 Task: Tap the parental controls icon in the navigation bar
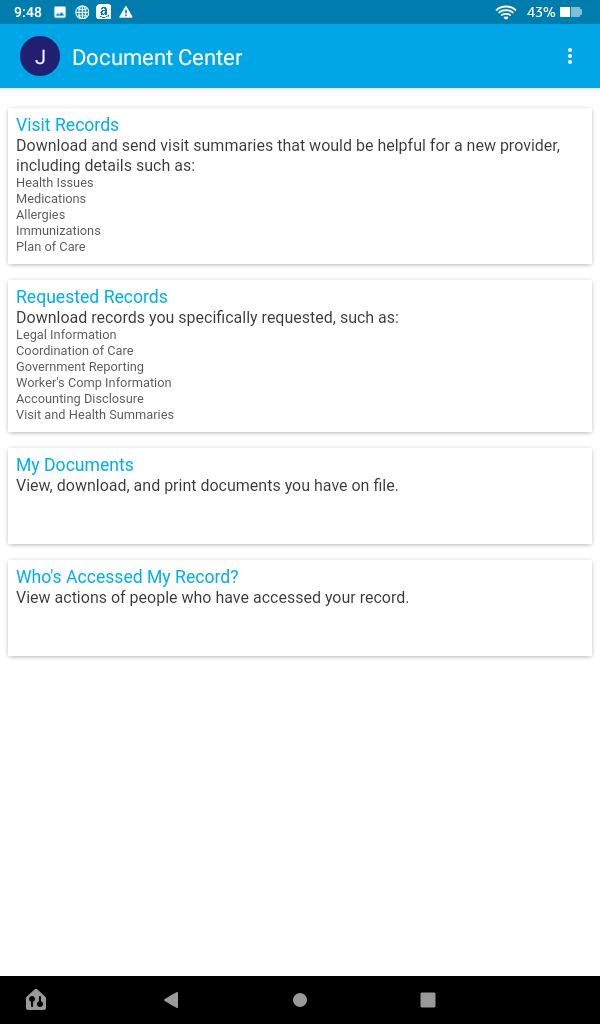(36, 999)
